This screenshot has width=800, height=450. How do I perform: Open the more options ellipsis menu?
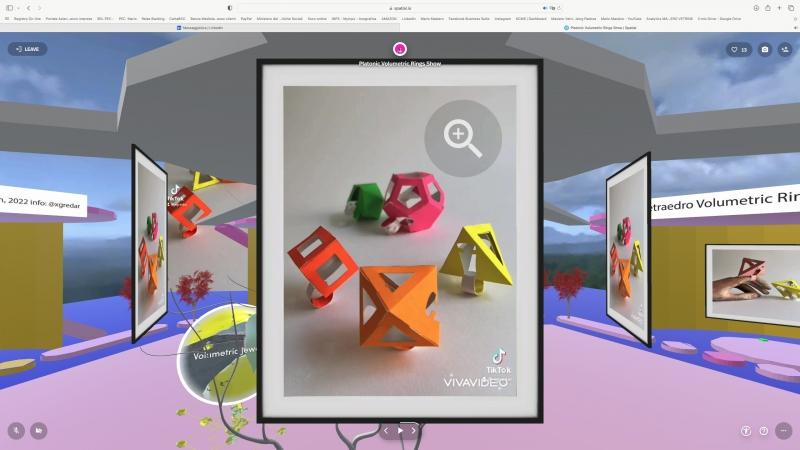coord(783,430)
